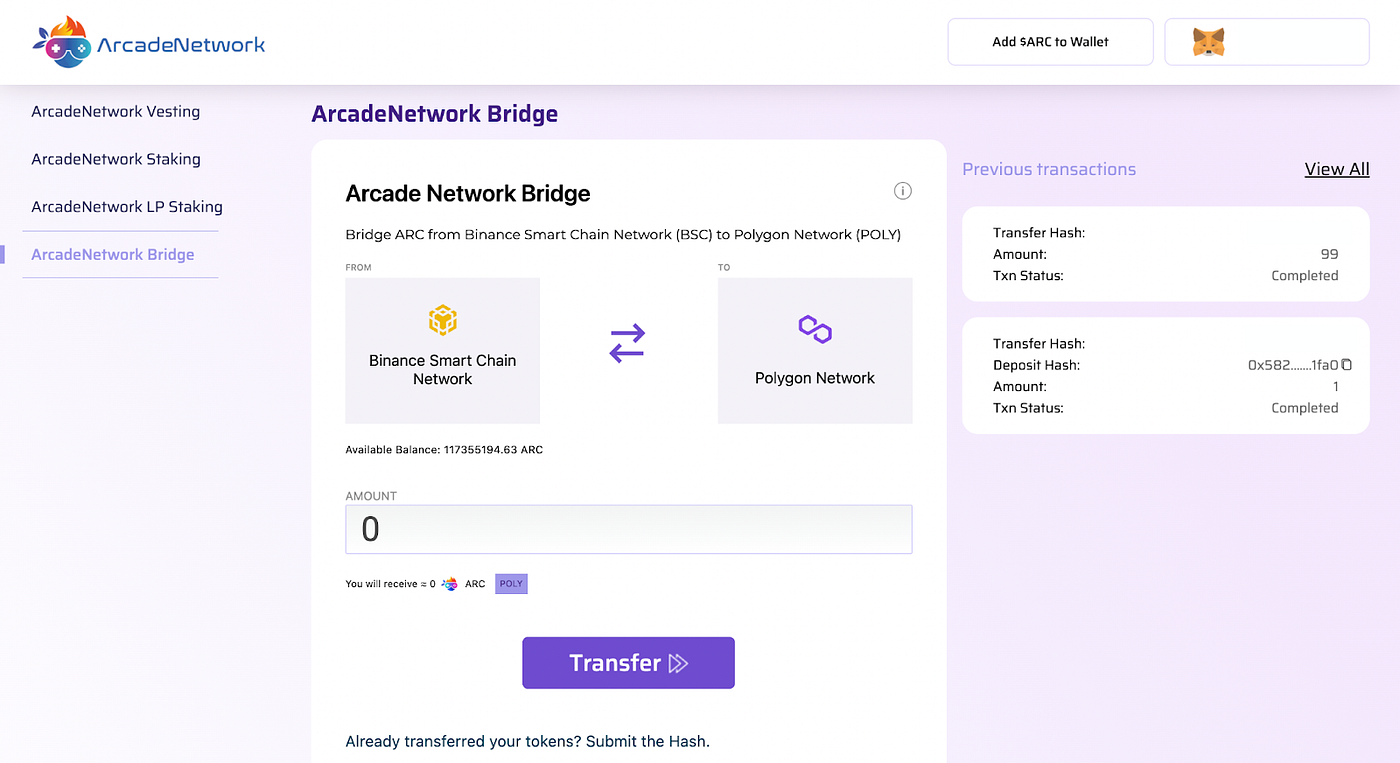
Task: Copy the deposit hash 0x582...1fa0
Action: tap(1347, 365)
